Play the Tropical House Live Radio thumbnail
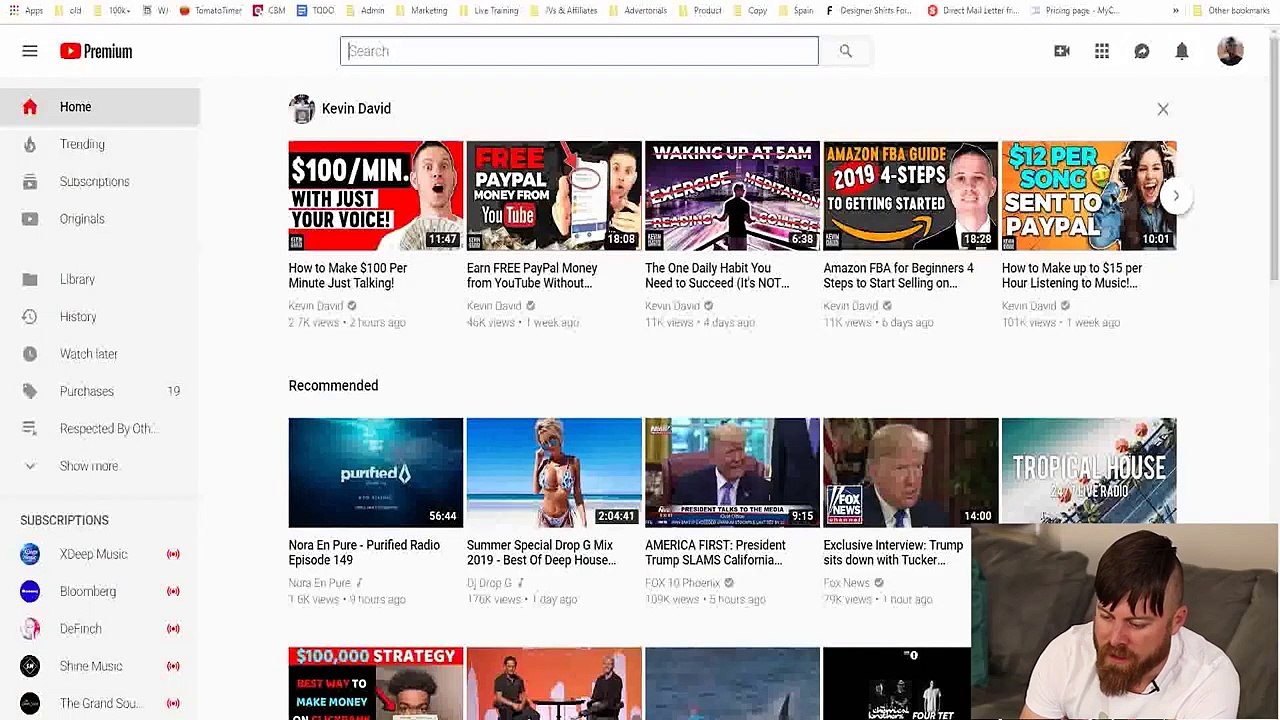 [x=1089, y=470]
